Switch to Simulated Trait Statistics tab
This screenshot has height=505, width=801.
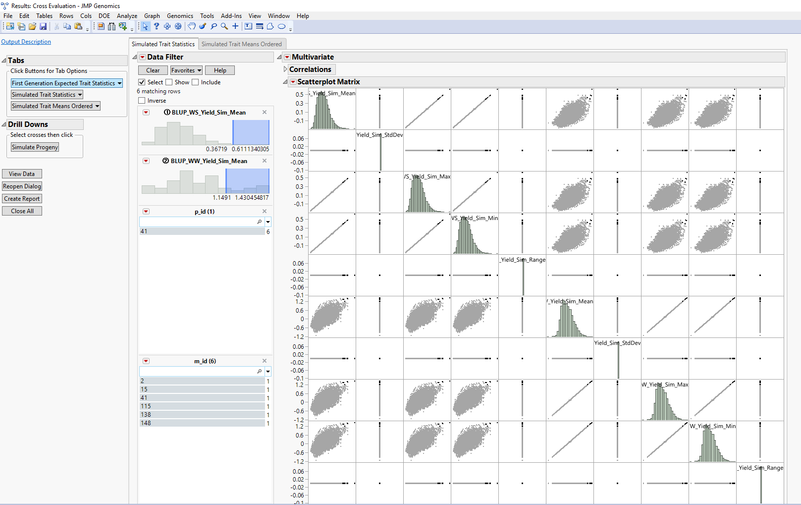coord(163,44)
